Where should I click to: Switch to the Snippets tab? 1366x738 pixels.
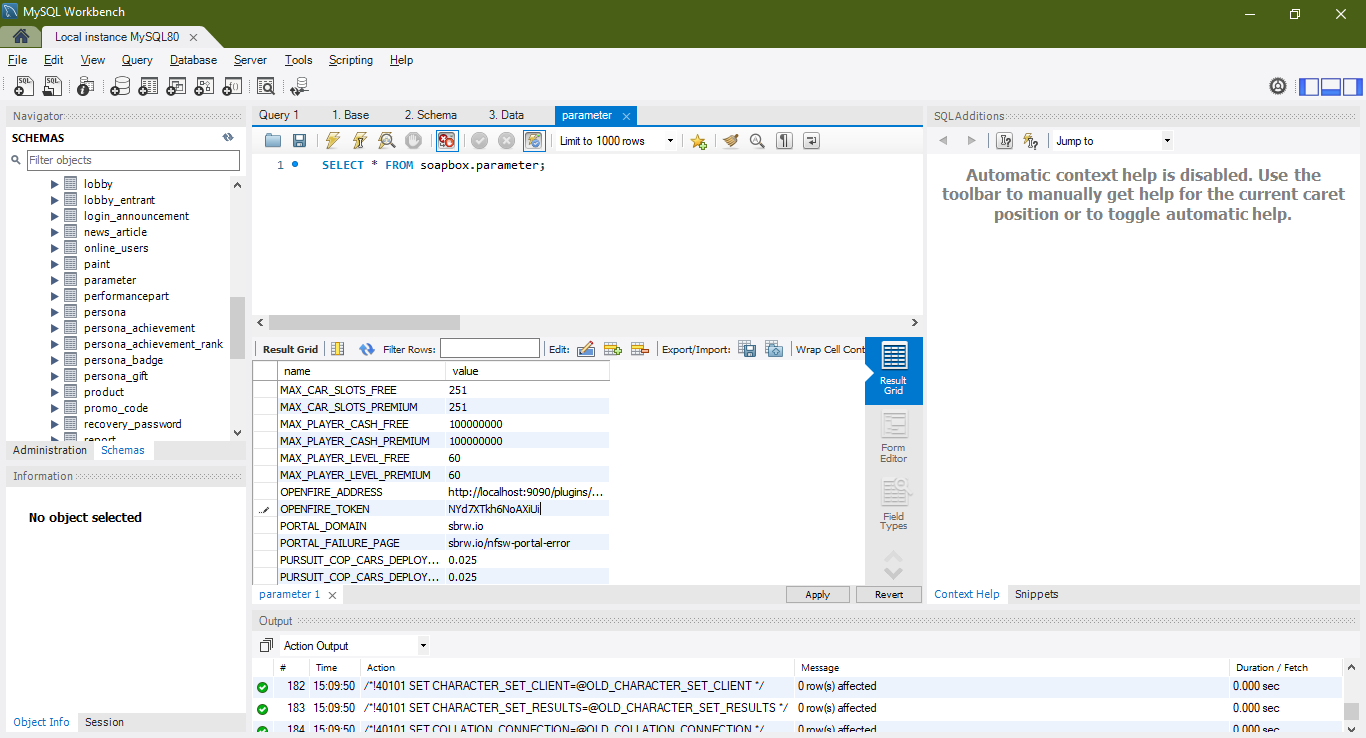tap(1036, 594)
